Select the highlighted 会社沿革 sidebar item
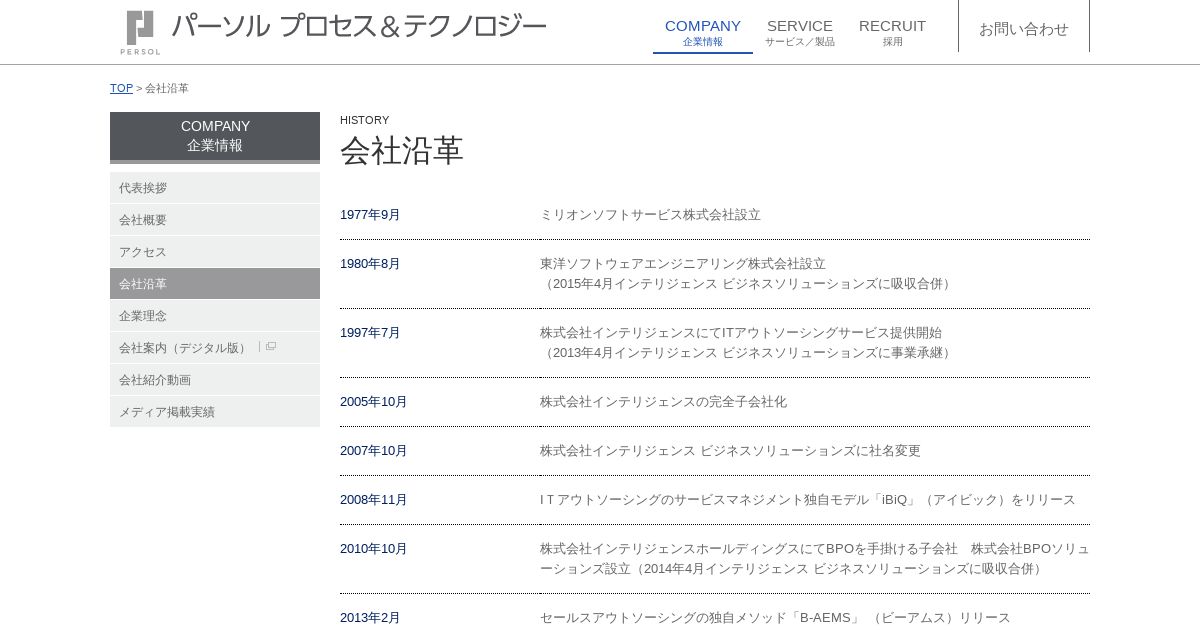 215,284
